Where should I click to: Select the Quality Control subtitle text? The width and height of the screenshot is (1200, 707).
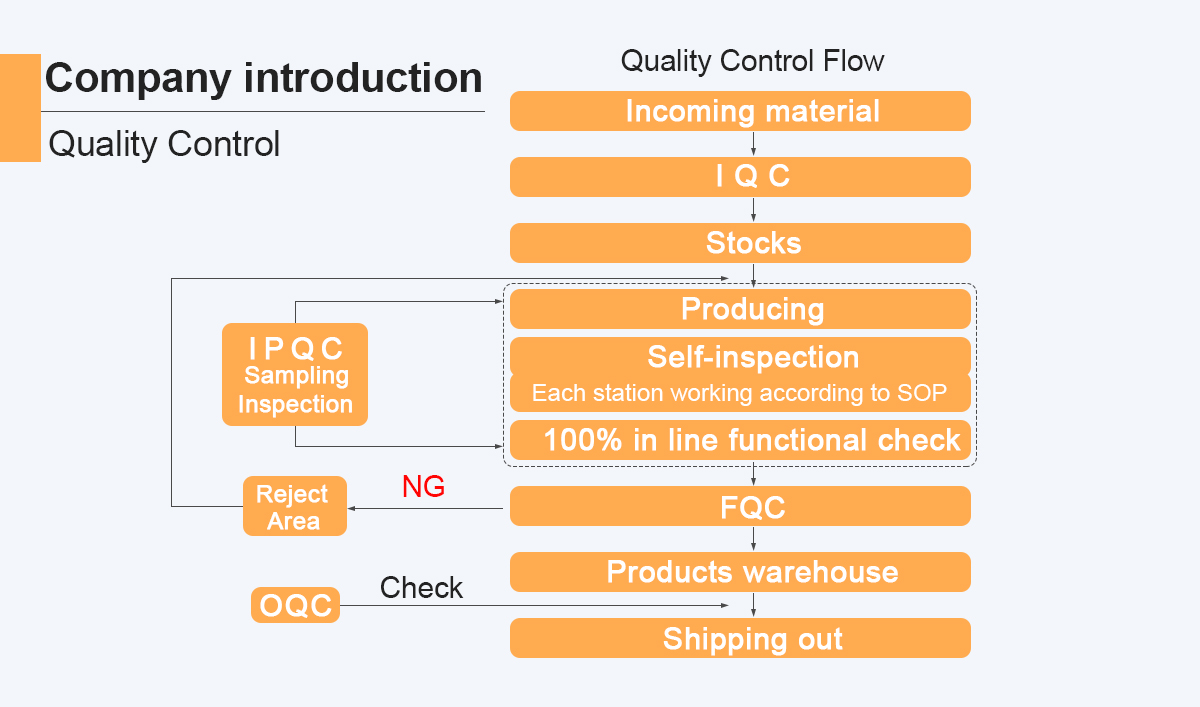pyautogui.click(x=164, y=144)
